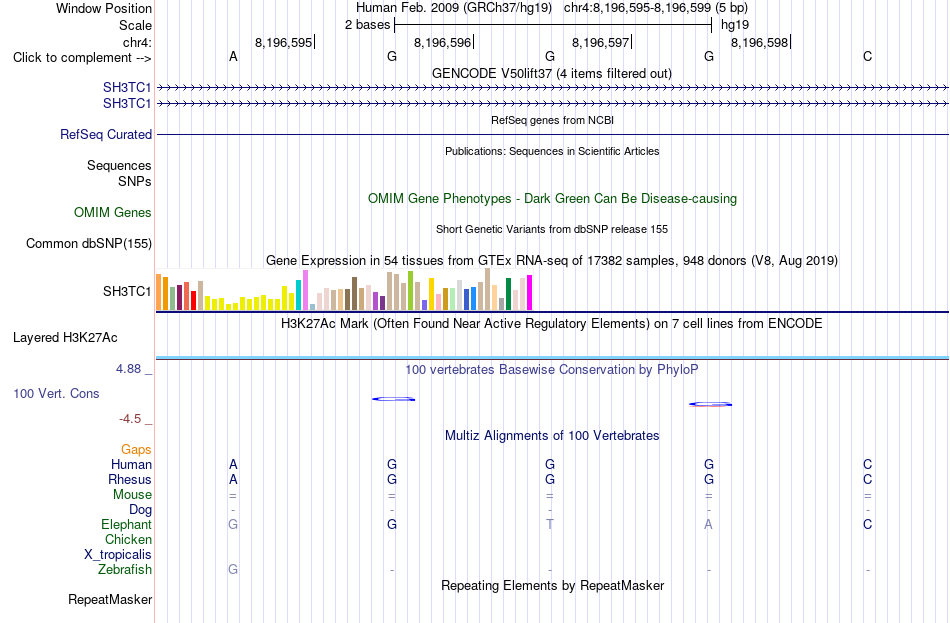Click the RefSeq Curated intron line
Viewport: 950px width, 623px height.
point(553,134)
